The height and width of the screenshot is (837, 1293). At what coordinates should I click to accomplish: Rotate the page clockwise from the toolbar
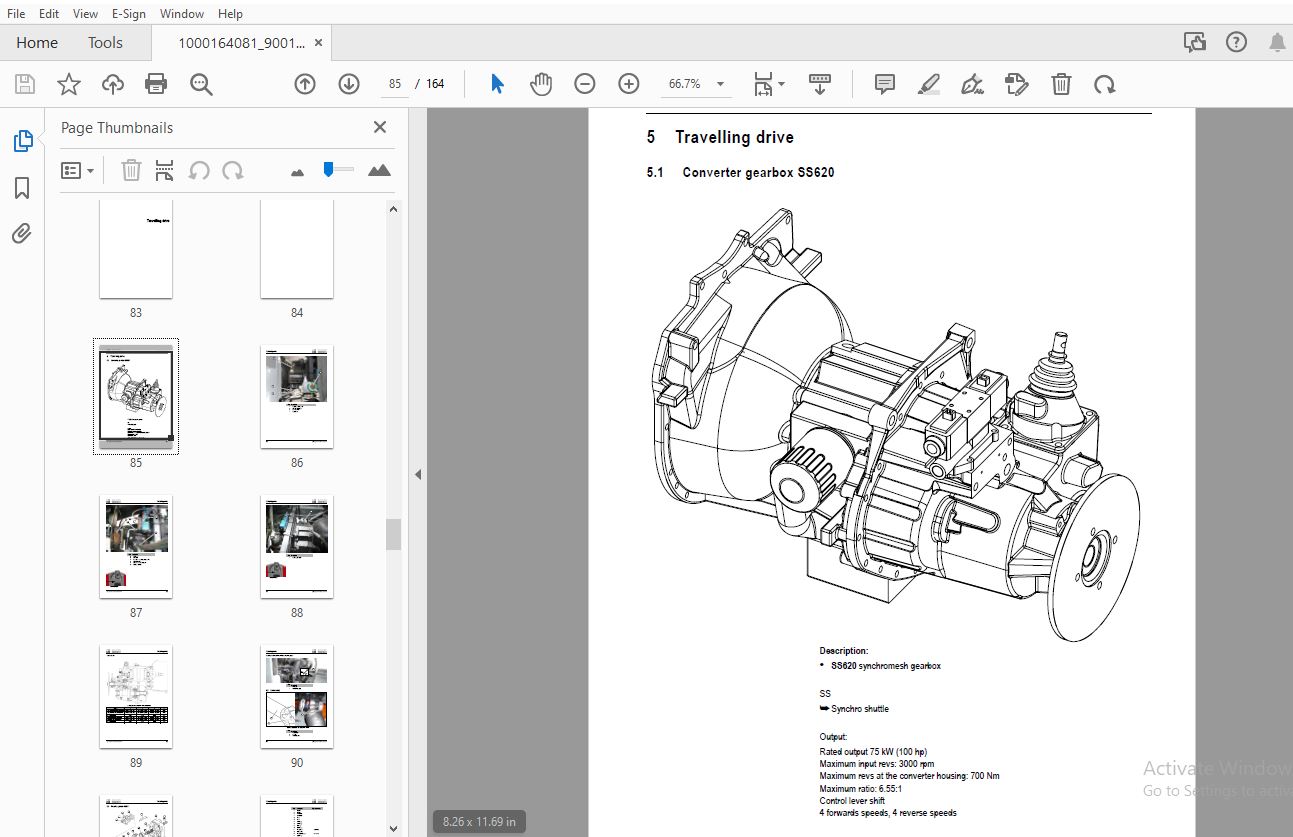1104,84
